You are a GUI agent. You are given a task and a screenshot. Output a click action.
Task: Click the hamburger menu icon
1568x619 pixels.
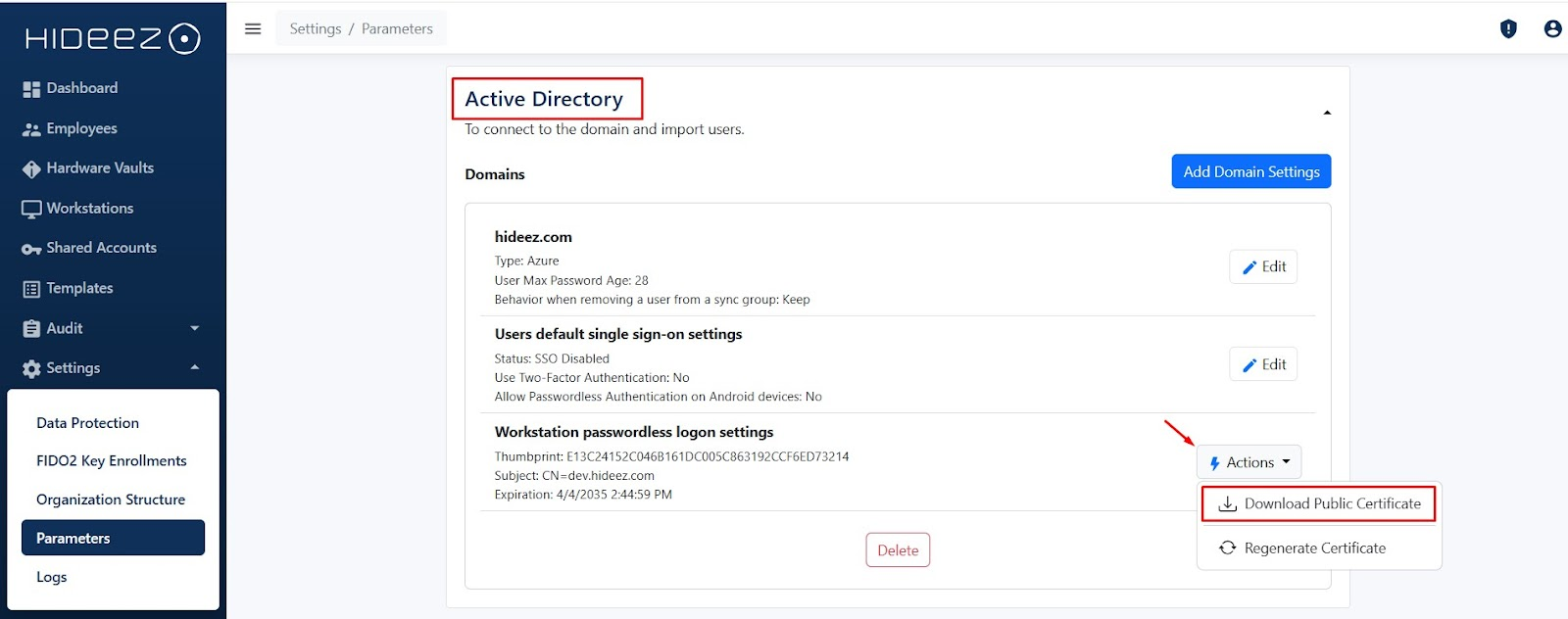point(253,28)
